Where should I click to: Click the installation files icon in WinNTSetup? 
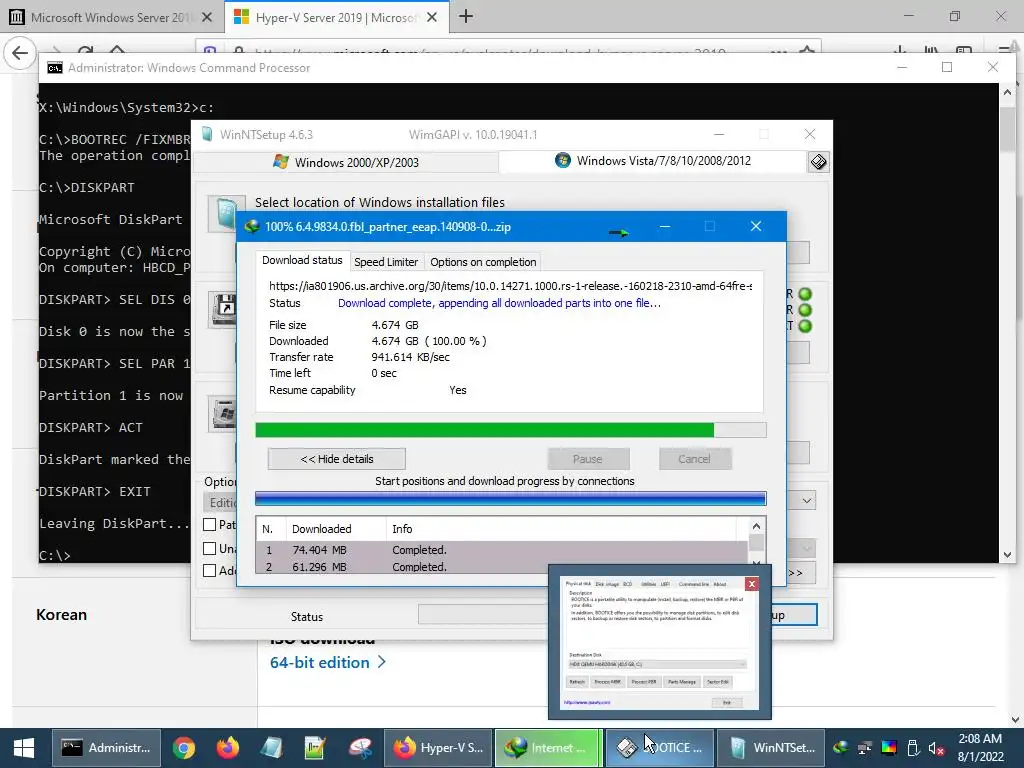pos(226,214)
